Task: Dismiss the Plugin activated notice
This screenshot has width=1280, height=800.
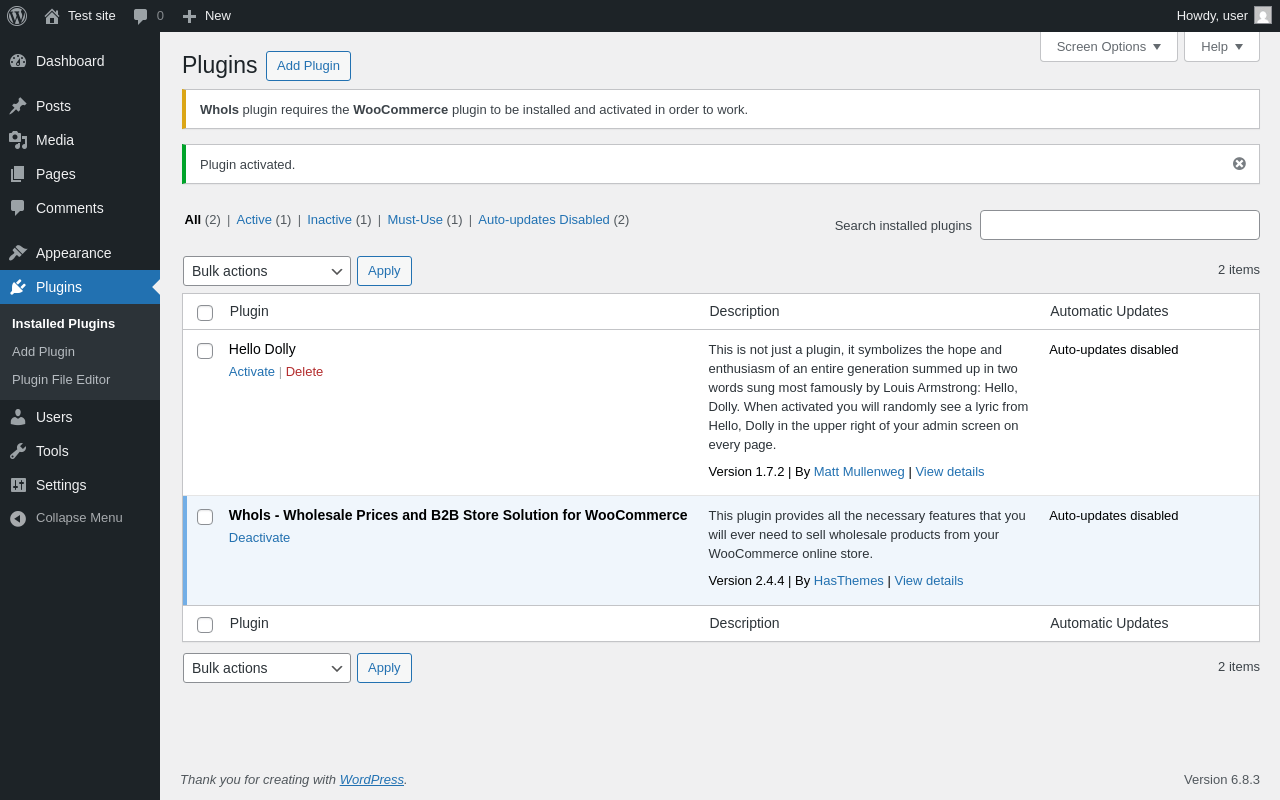Action: tap(1239, 164)
